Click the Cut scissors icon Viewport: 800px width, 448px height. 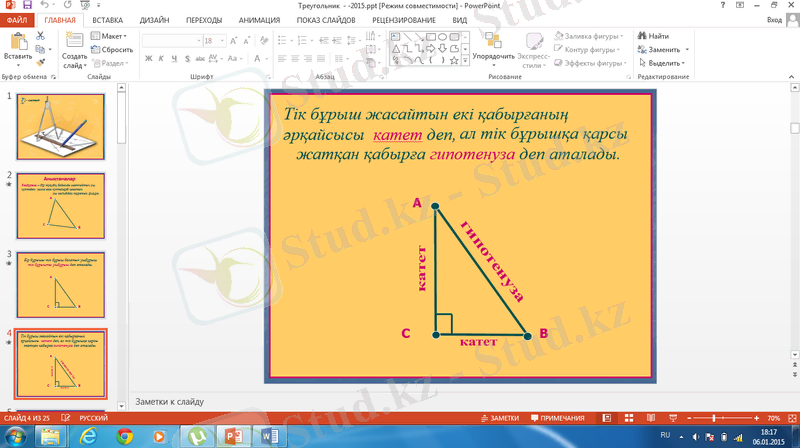click(40, 36)
